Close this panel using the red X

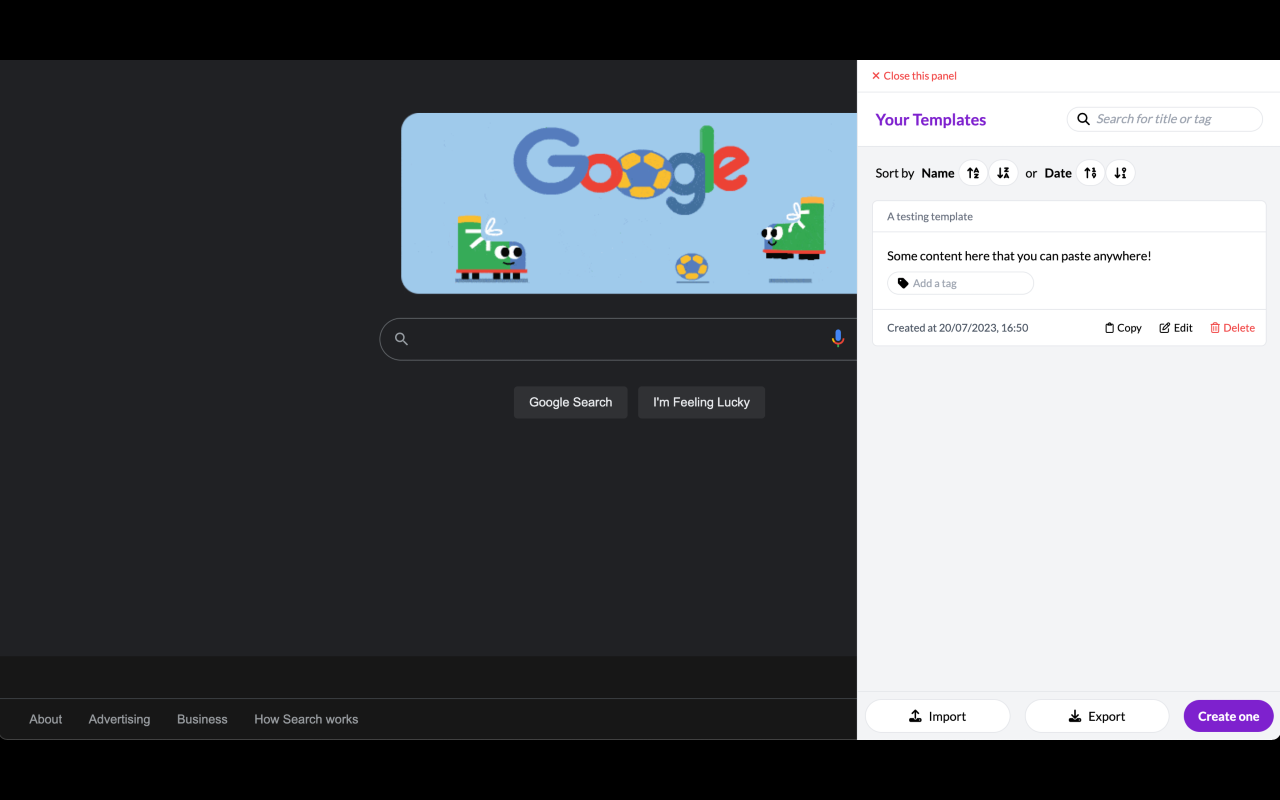(875, 75)
